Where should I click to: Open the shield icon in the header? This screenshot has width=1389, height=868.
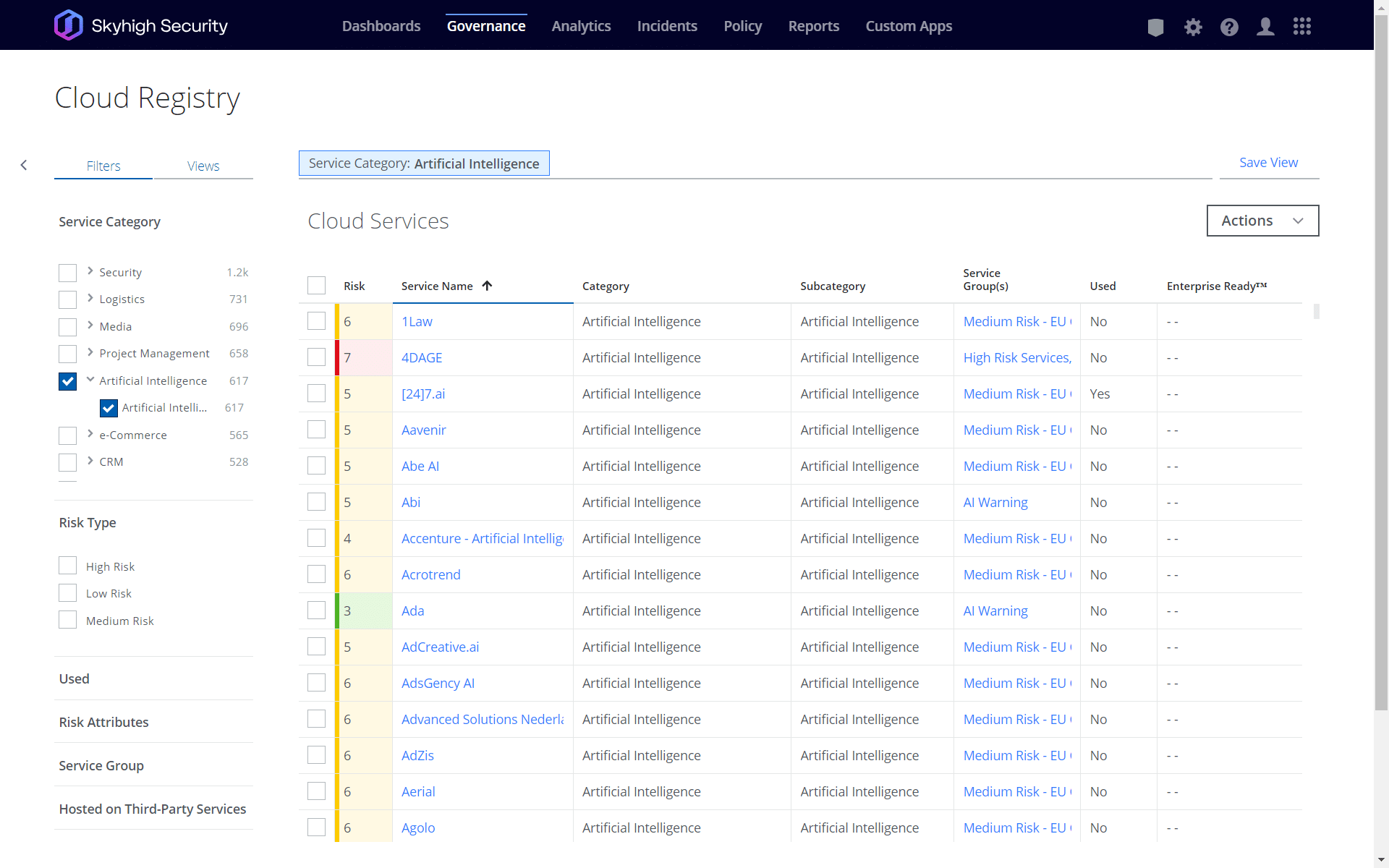[1155, 27]
